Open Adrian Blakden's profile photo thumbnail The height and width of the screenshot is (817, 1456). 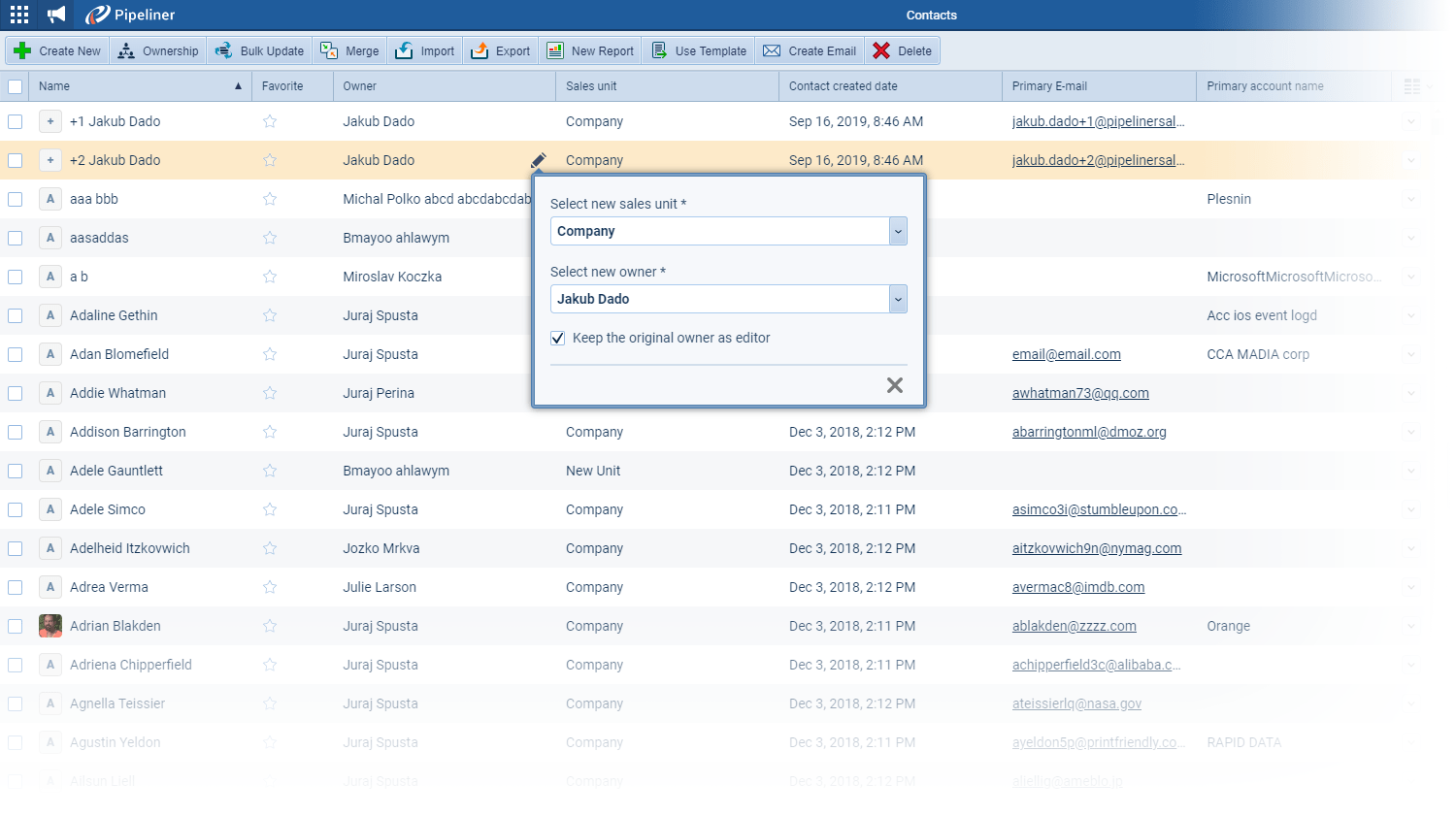50,626
